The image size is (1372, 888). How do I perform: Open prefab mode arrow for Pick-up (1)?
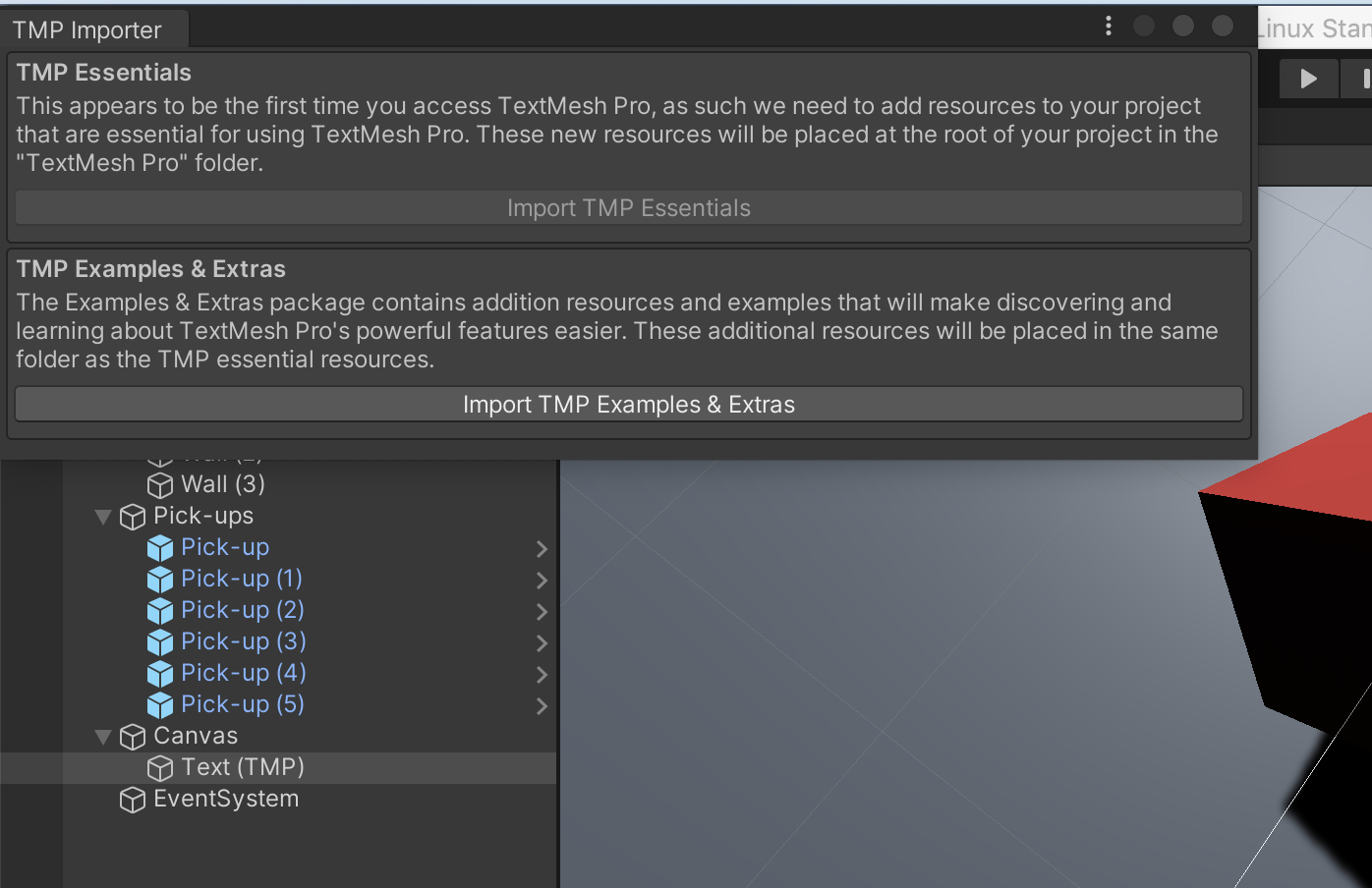[x=542, y=581]
